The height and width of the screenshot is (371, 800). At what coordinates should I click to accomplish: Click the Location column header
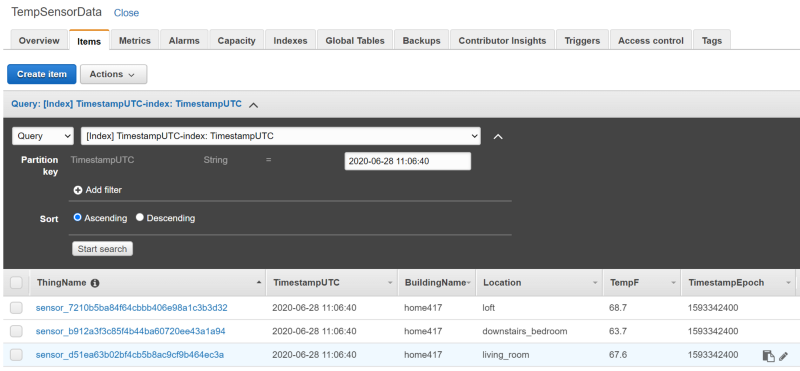click(x=540, y=283)
